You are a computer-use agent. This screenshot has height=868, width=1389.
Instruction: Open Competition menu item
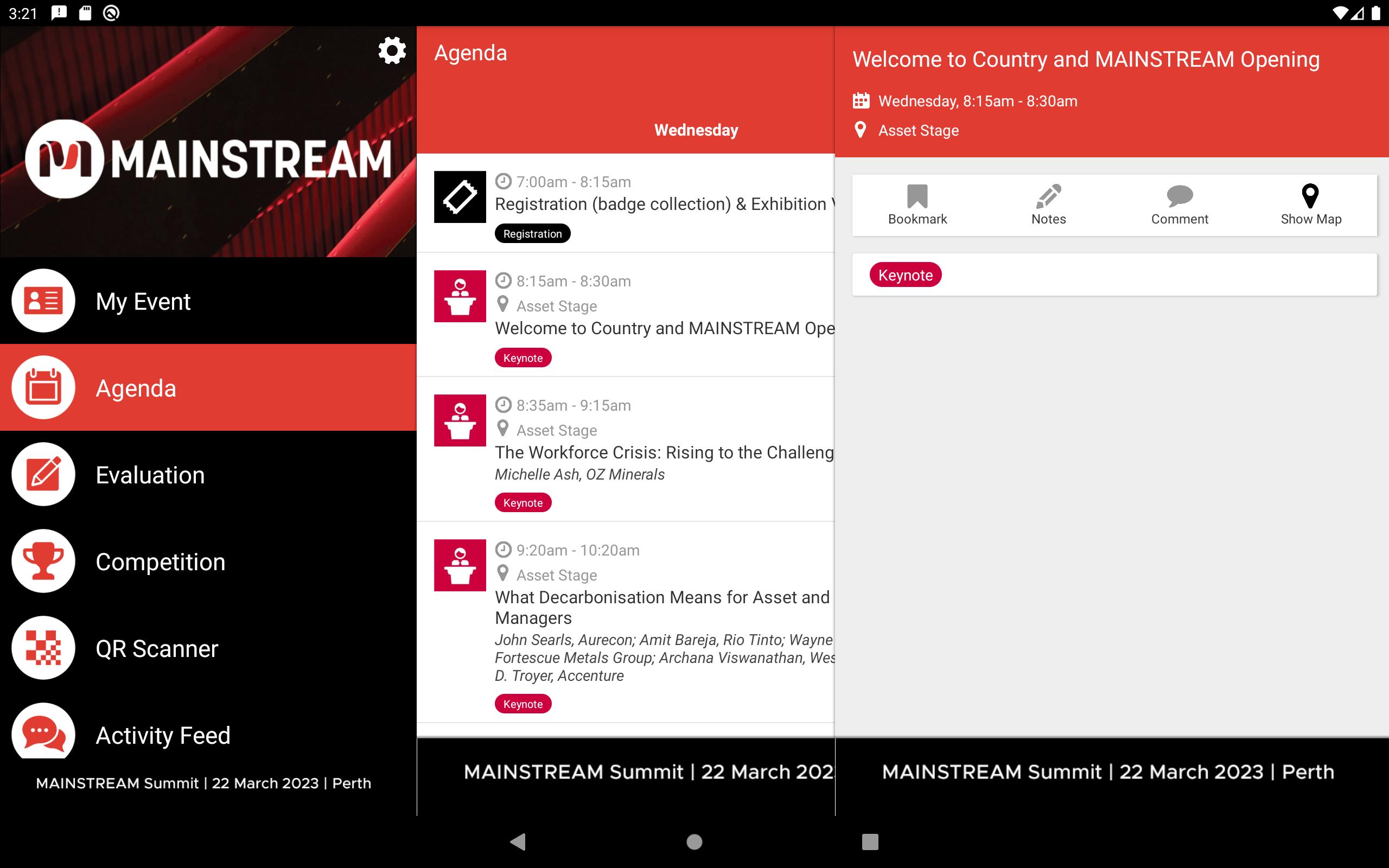208,561
